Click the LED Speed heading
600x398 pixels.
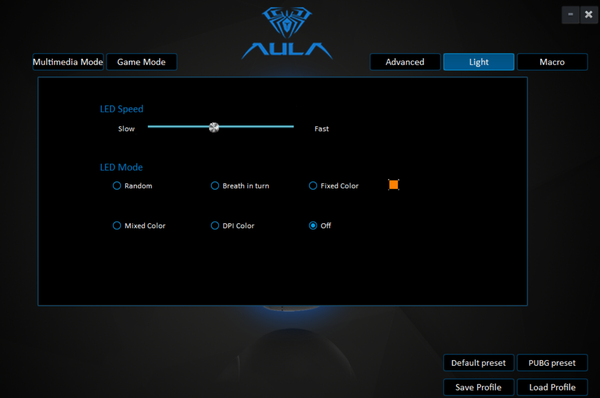point(122,109)
